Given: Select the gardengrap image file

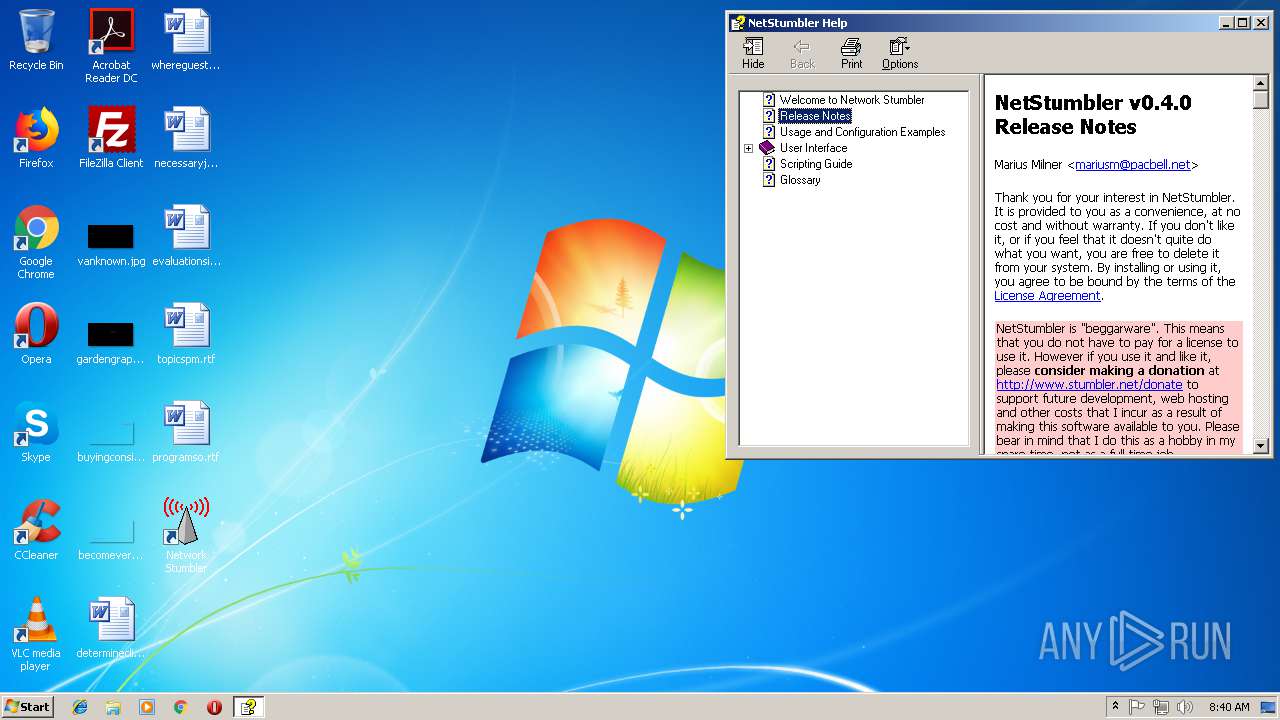Looking at the screenshot, I should coord(111,343).
